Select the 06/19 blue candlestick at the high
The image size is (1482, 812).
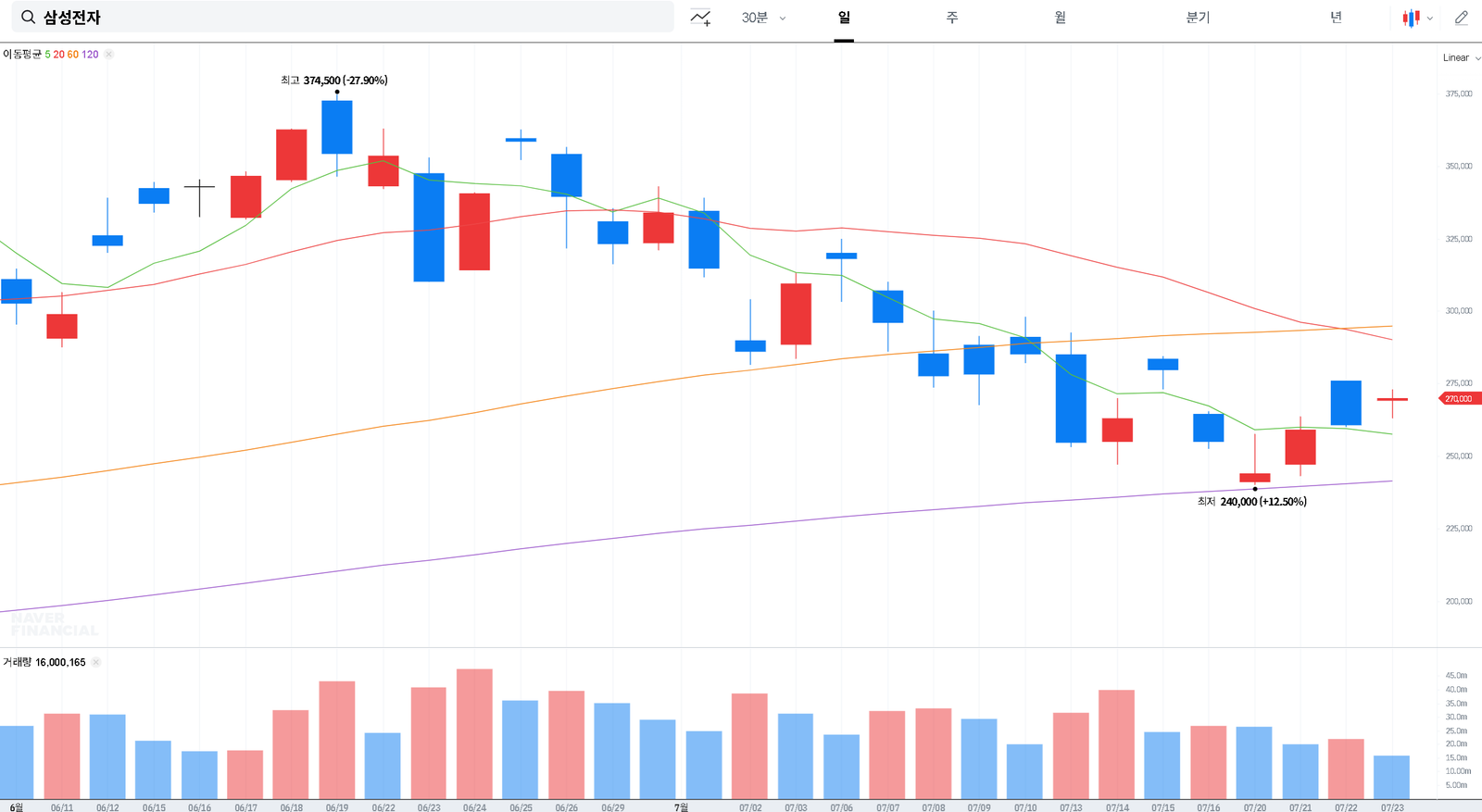pyautogui.click(x=337, y=128)
